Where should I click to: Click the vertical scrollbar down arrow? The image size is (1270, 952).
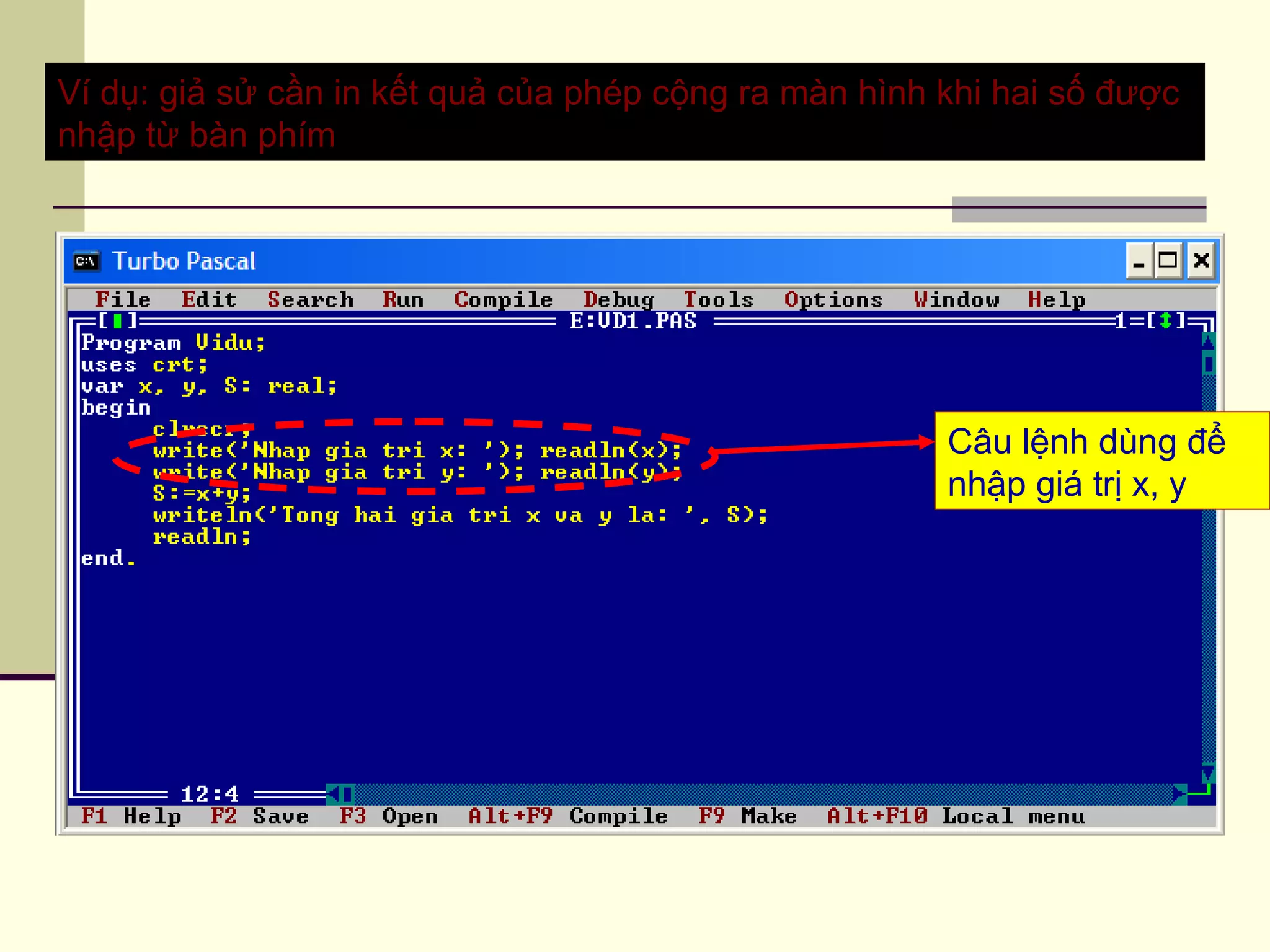click(x=1208, y=773)
